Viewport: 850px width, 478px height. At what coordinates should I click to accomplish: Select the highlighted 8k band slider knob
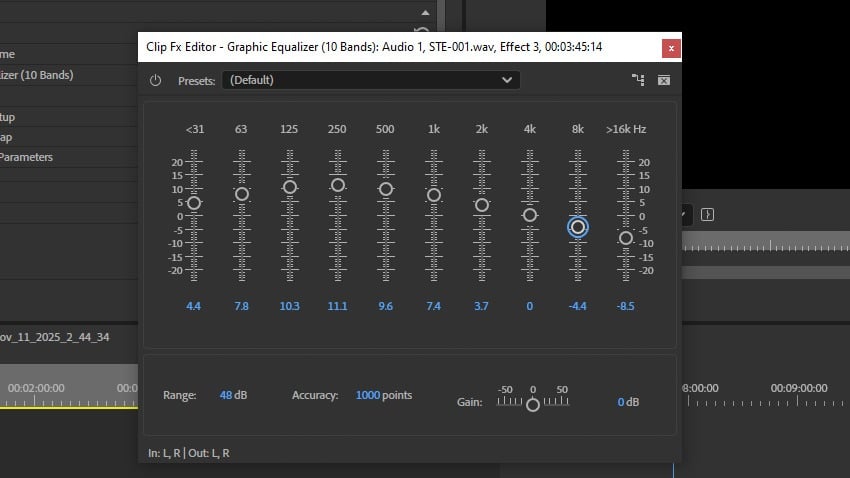tap(577, 227)
